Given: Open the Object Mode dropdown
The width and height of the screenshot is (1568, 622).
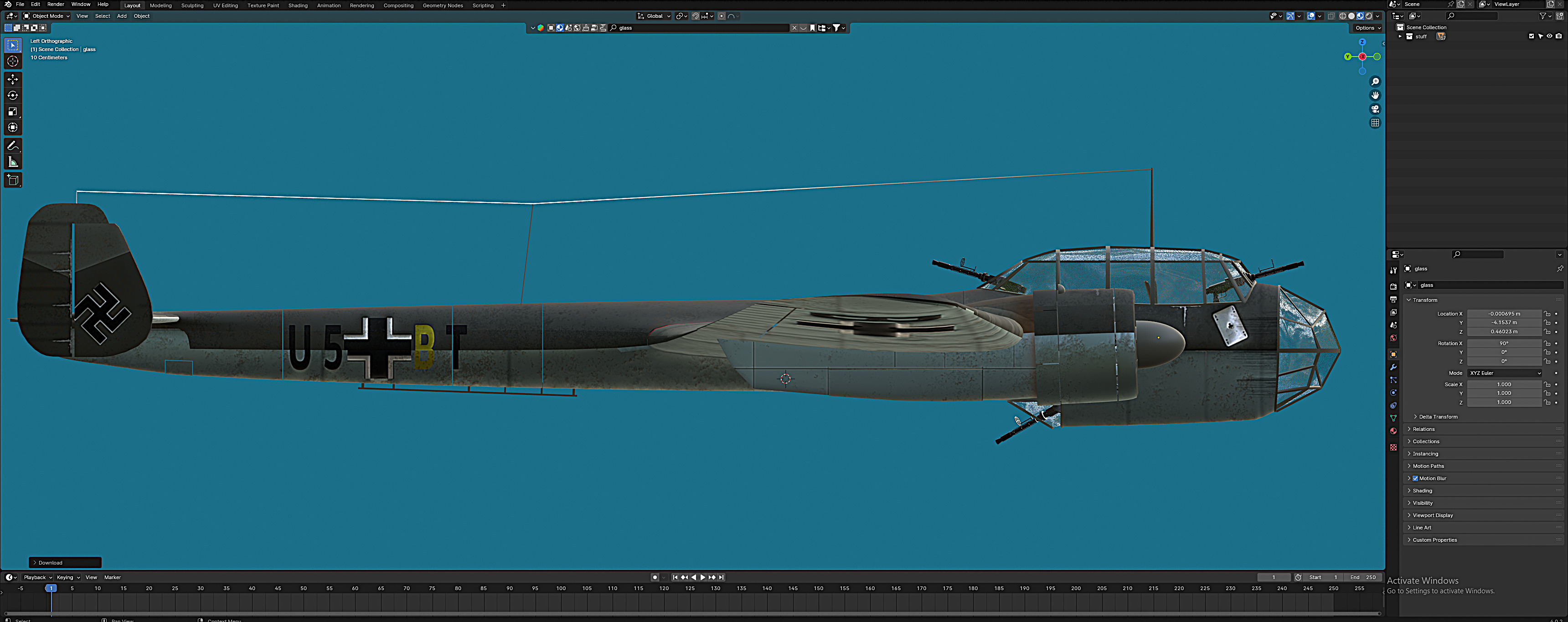Looking at the screenshot, I should coord(47,16).
